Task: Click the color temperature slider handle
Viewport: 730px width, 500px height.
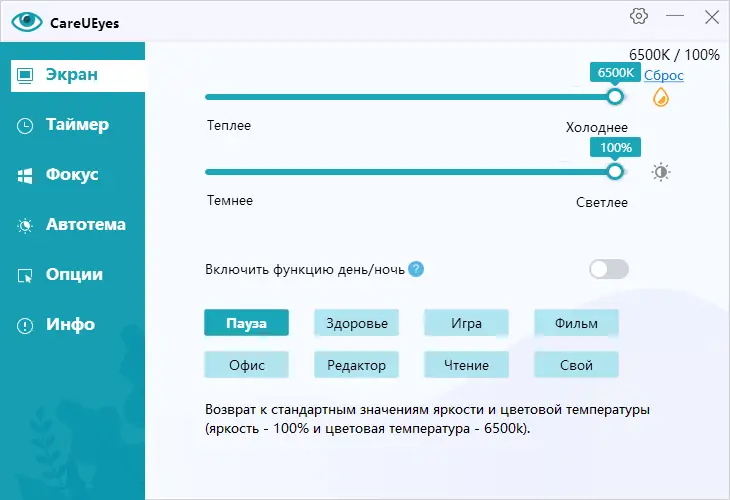Action: [x=615, y=97]
